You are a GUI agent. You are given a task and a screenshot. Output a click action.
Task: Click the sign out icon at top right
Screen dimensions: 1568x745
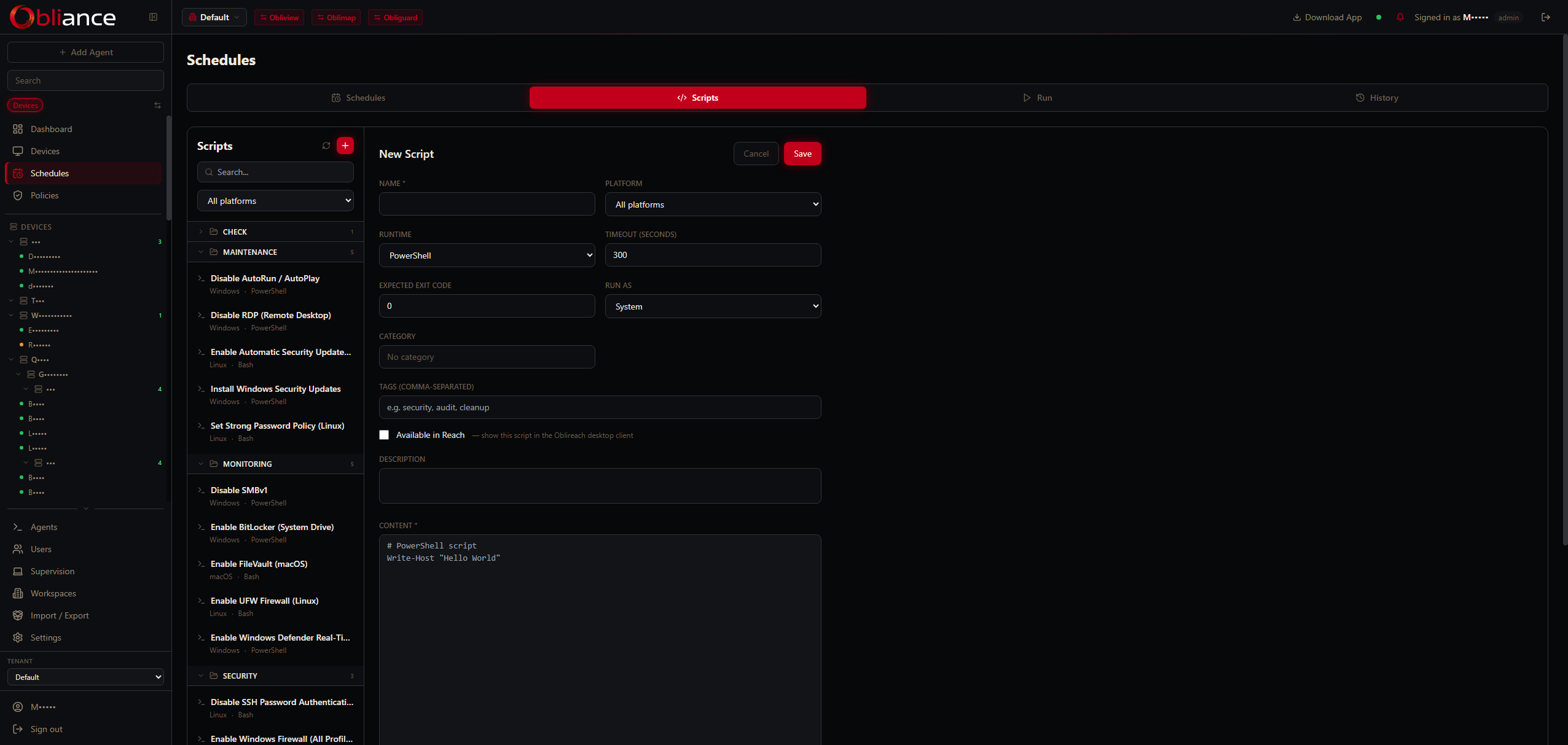[1545, 17]
